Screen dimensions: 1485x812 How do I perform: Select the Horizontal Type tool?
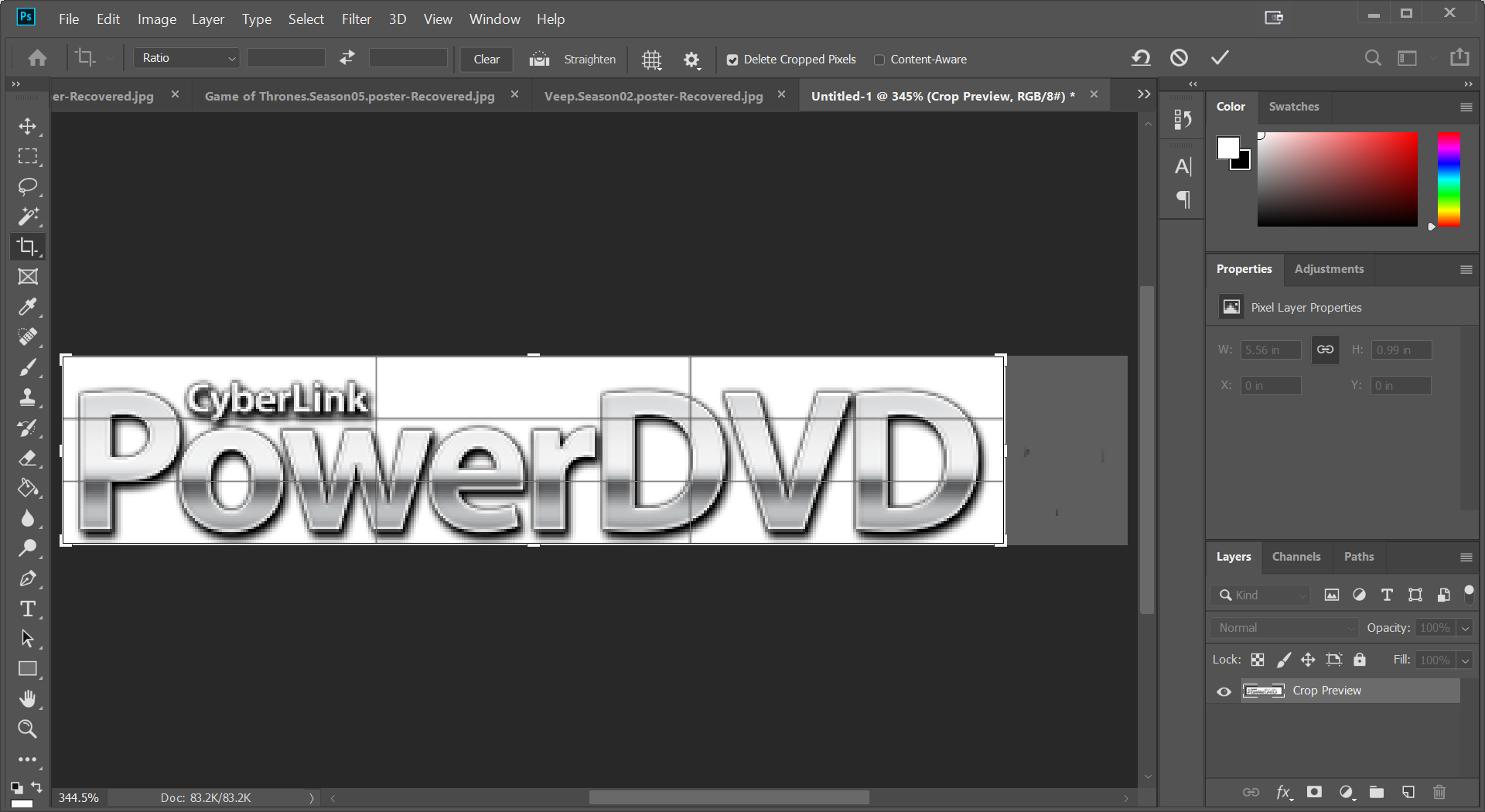(28, 609)
